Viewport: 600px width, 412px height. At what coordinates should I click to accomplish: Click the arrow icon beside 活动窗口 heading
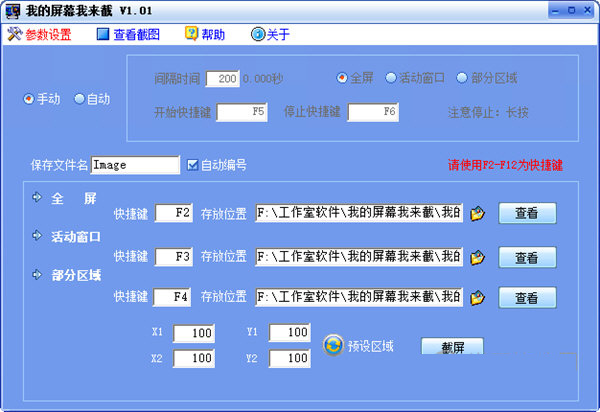click(38, 236)
